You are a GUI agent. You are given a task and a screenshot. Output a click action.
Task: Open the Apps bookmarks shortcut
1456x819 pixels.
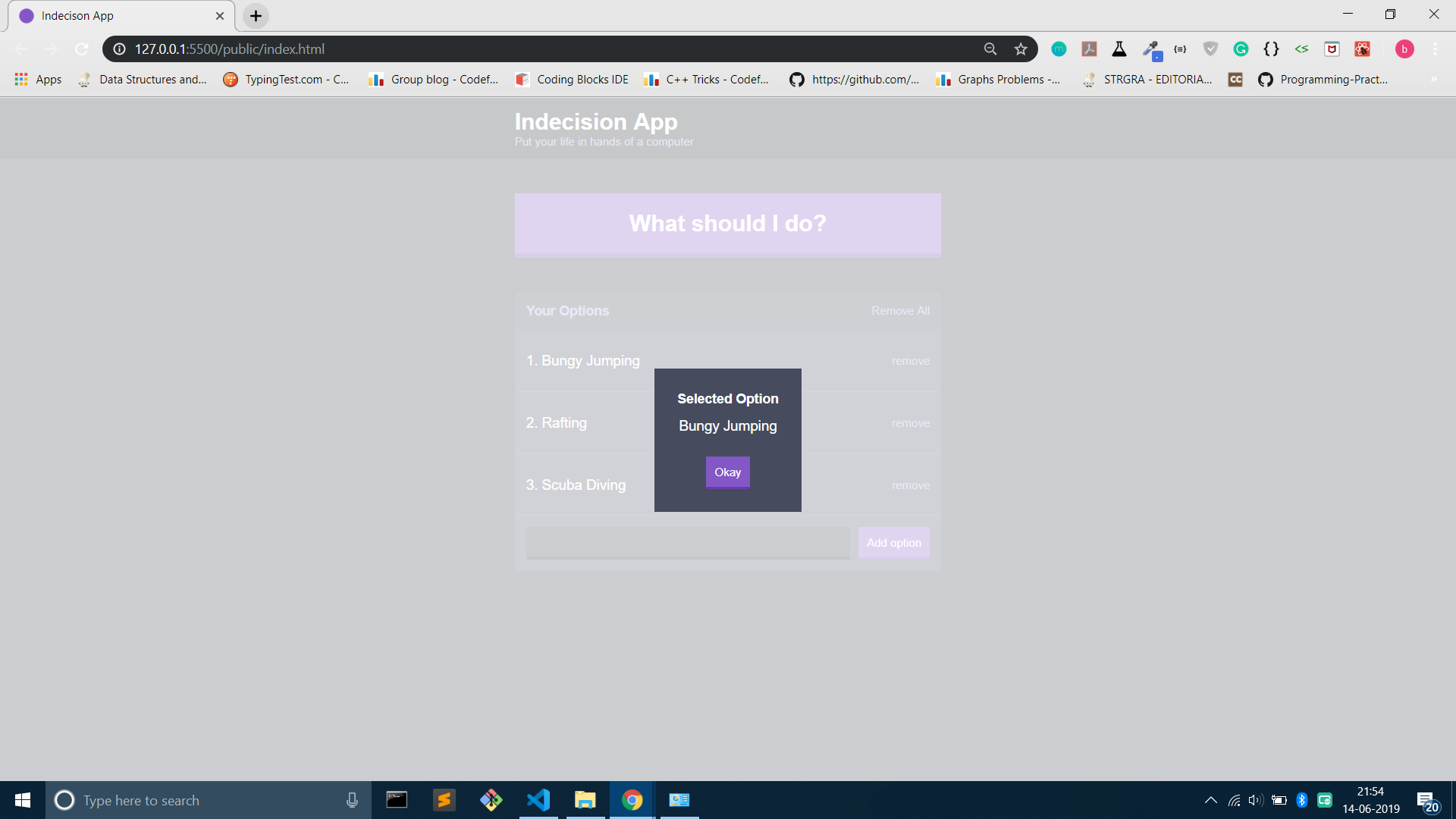tap(39, 80)
